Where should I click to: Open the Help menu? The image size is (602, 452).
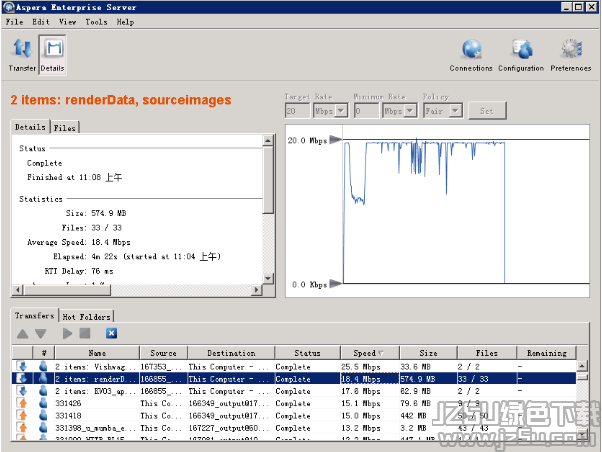click(125, 22)
